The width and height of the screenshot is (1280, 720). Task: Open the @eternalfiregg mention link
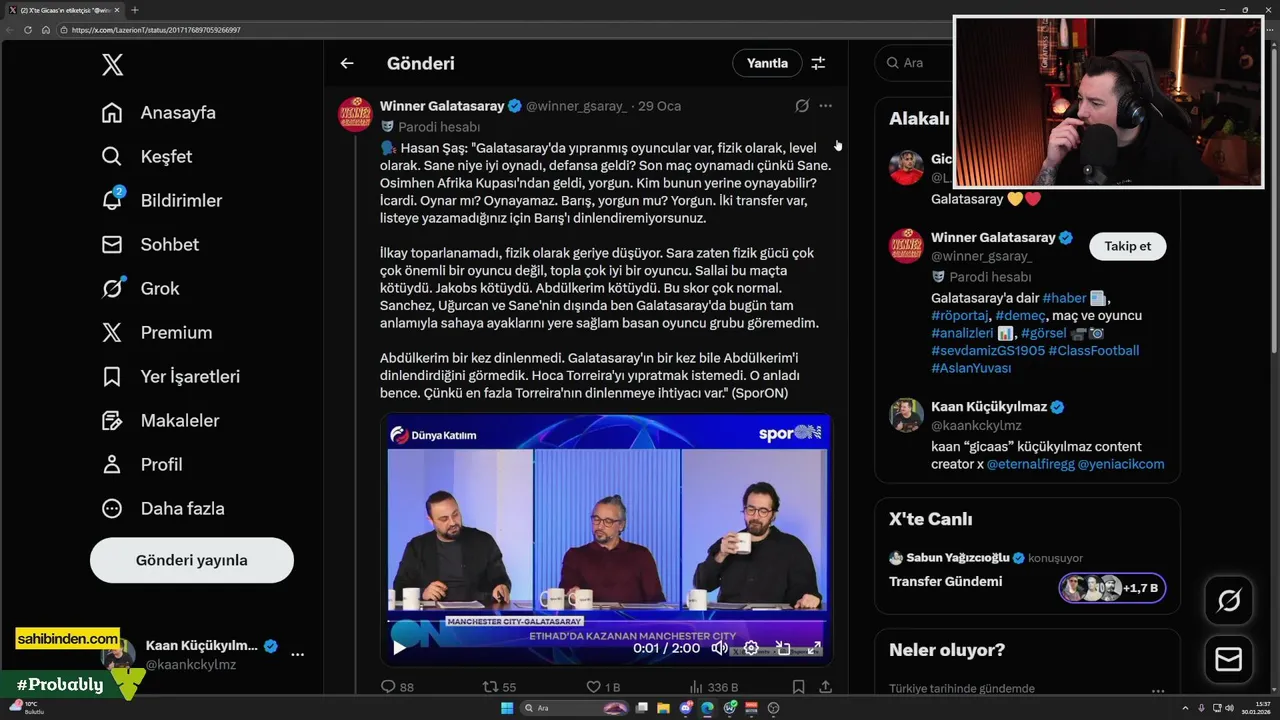tap(1033, 464)
